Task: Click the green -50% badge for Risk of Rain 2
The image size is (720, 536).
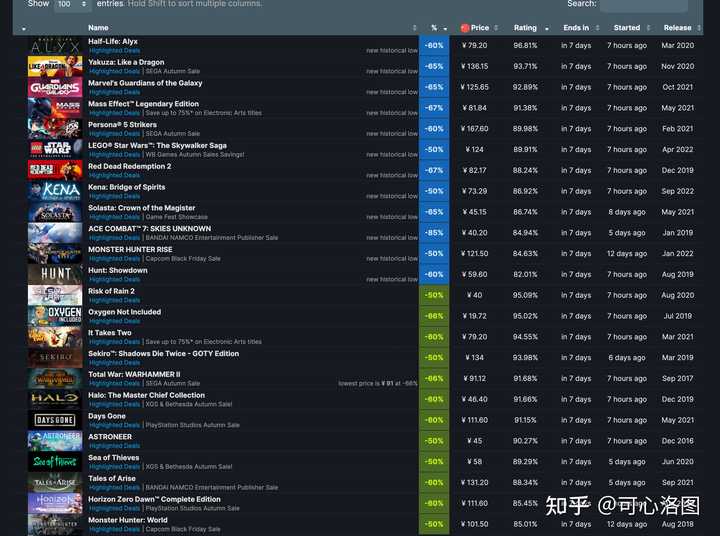Action: point(434,295)
